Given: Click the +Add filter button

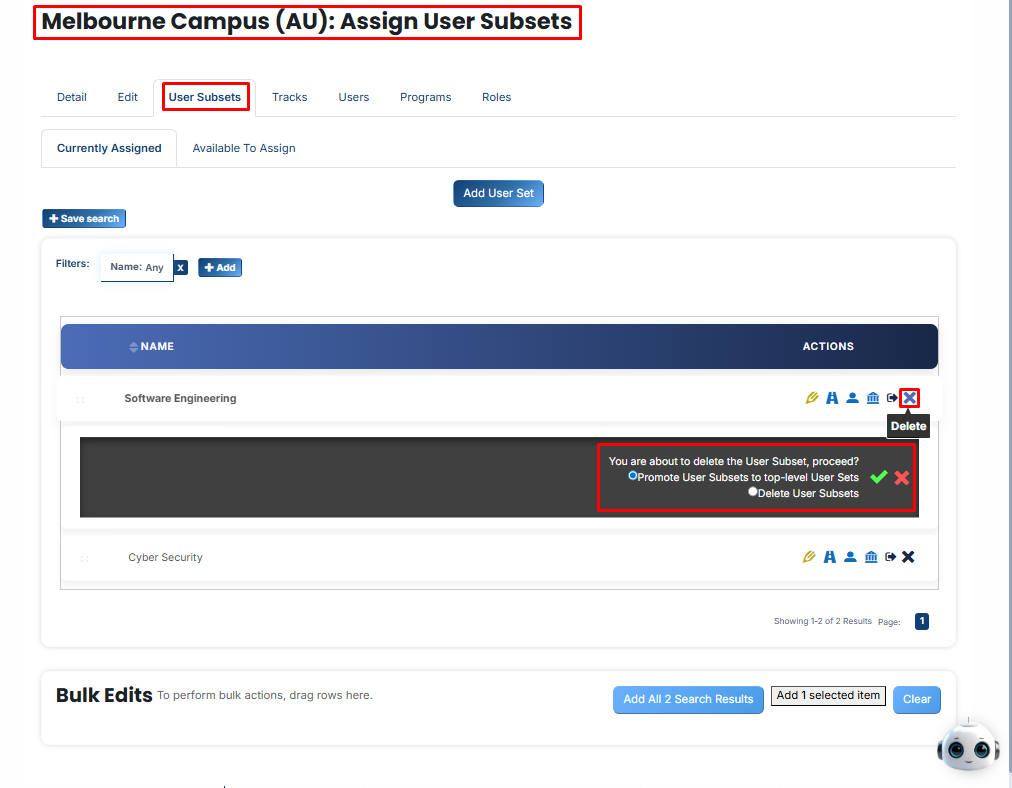Looking at the screenshot, I should tap(220, 267).
